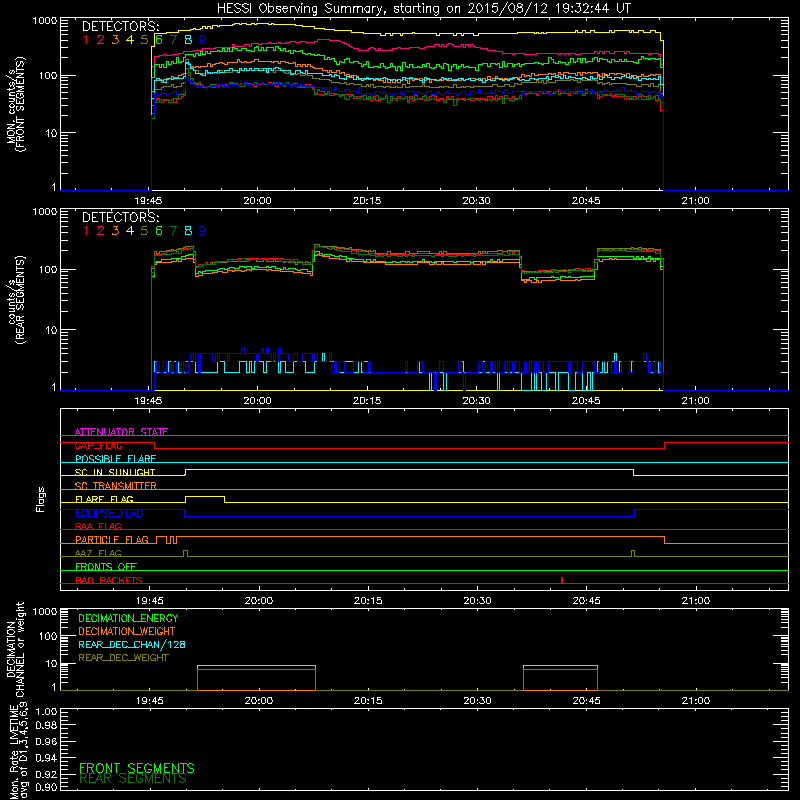This screenshot has width=800, height=800.
Task: Click REAR SEGMENTS label in livetime plot
Action: click(133, 779)
